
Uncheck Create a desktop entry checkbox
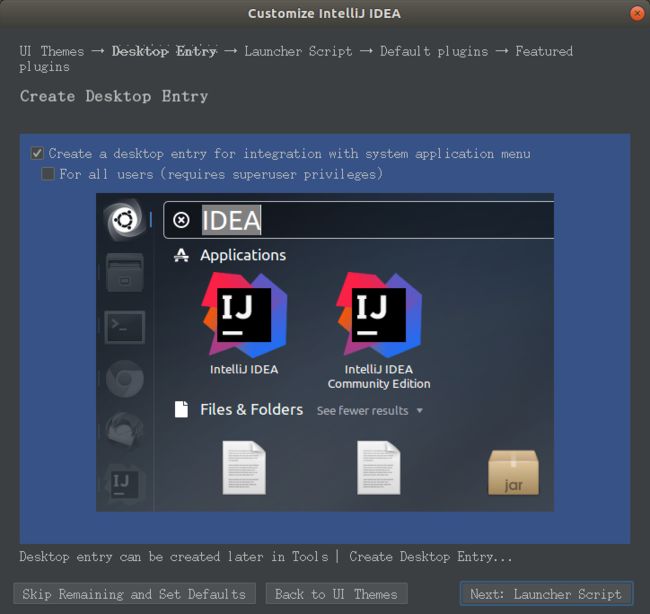click(x=37, y=153)
